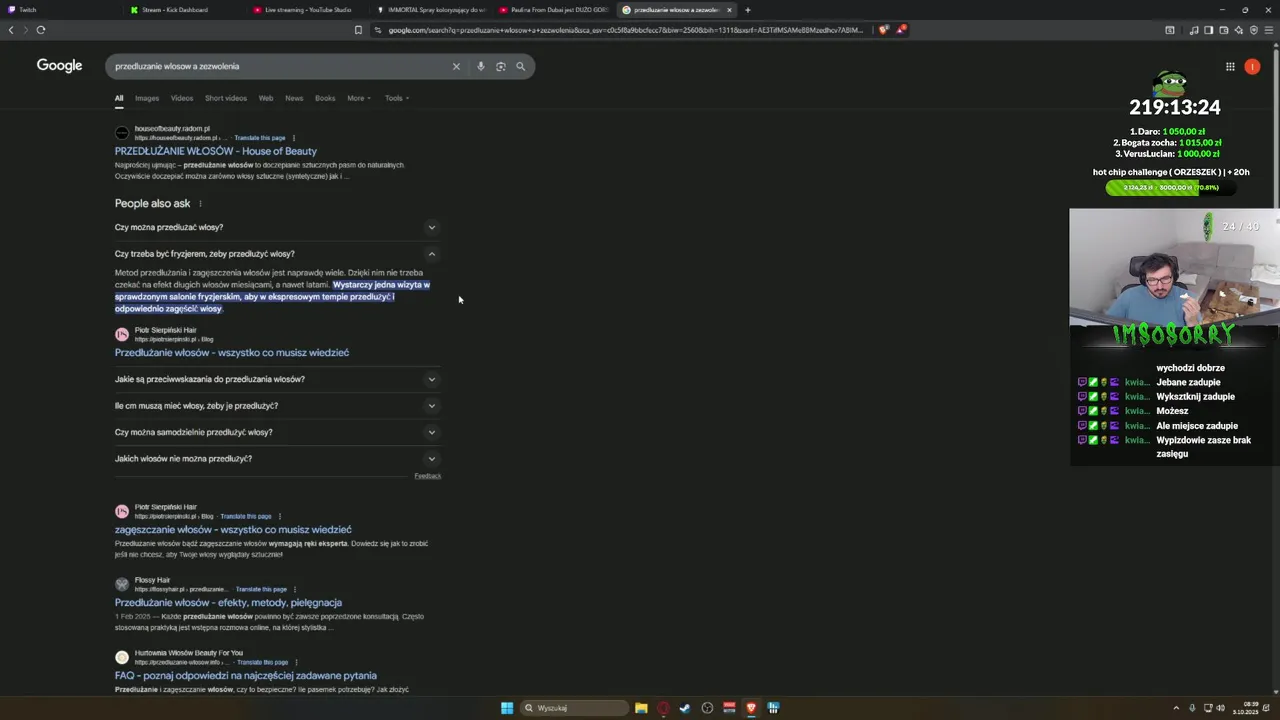Screen dimensions: 1280x720
Task: Select the All results tab
Action: pyautogui.click(x=119, y=98)
